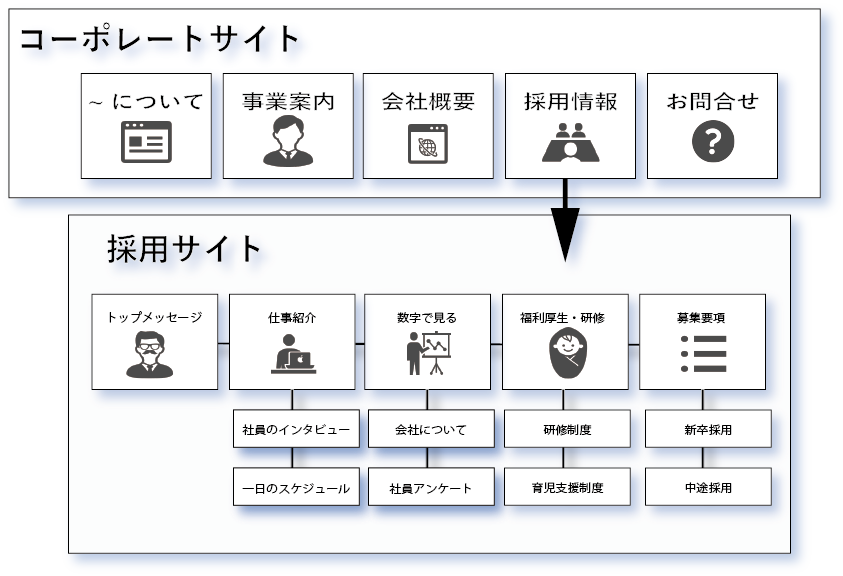
Task: Select the 新卒採用 box
Action: click(x=708, y=429)
